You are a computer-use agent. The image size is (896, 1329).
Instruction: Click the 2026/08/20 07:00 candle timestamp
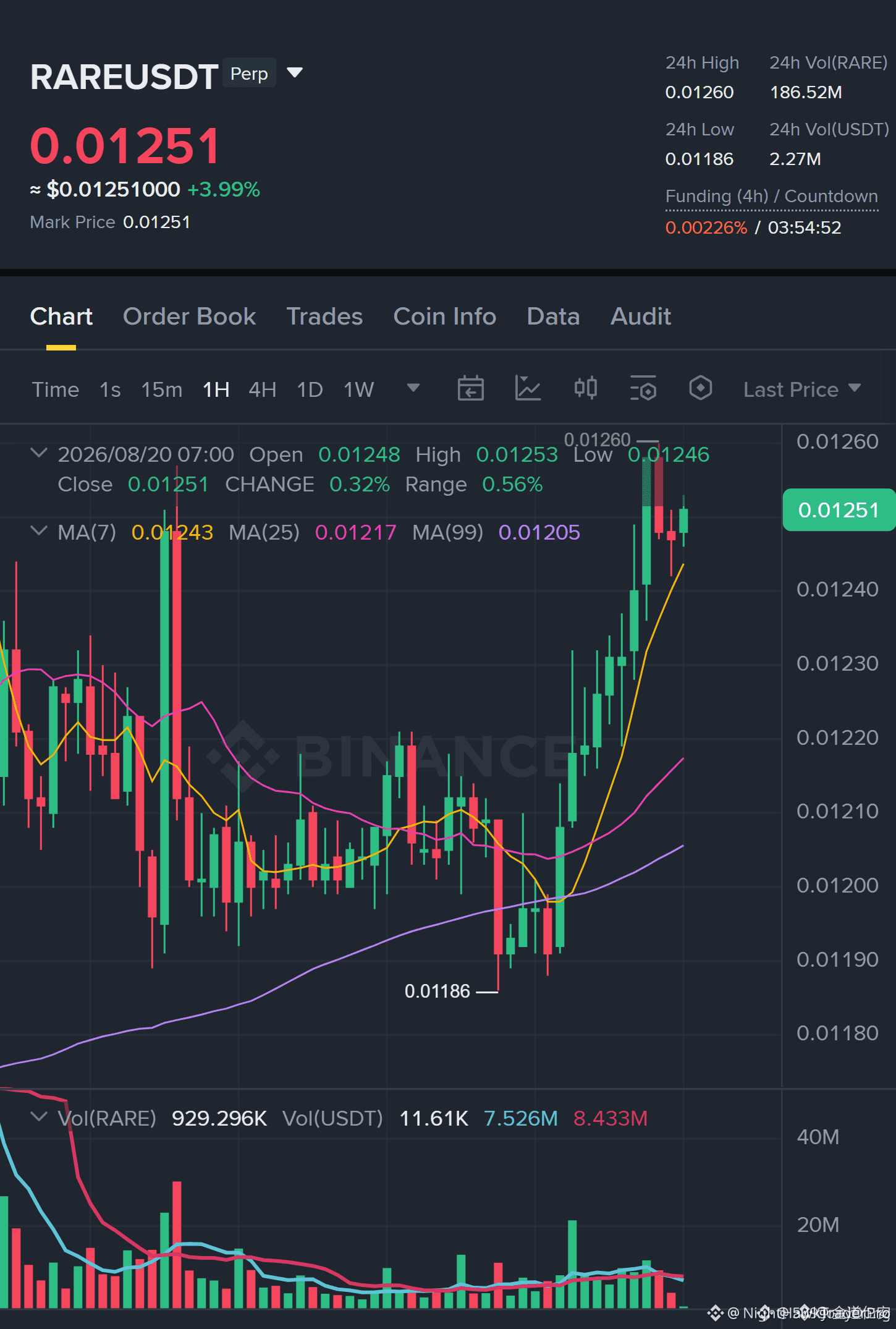[x=146, y=454]
